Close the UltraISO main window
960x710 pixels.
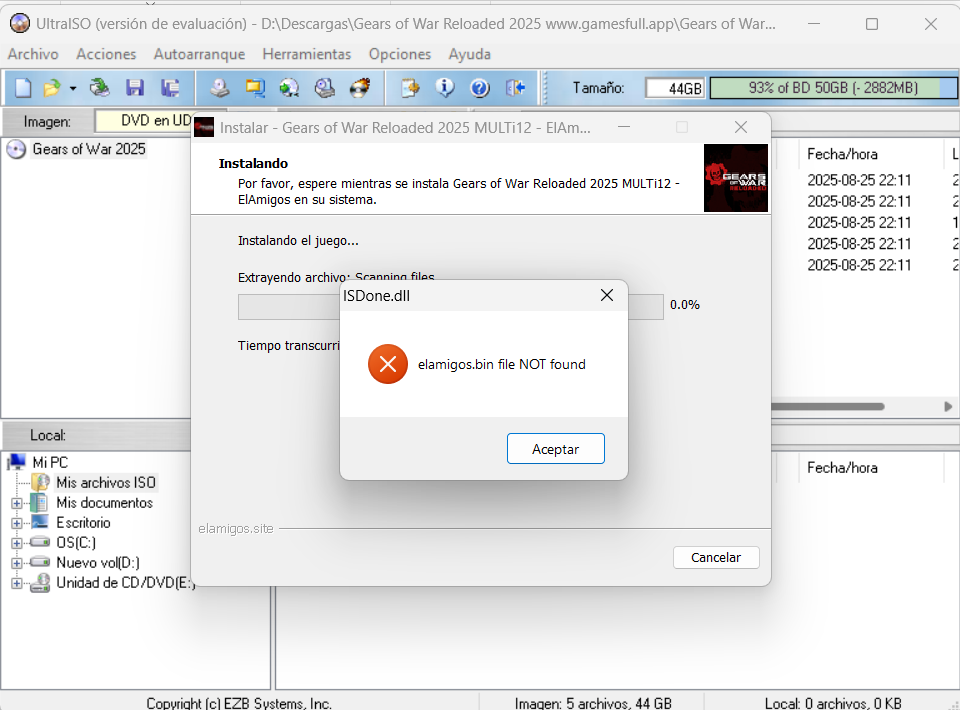931,24
